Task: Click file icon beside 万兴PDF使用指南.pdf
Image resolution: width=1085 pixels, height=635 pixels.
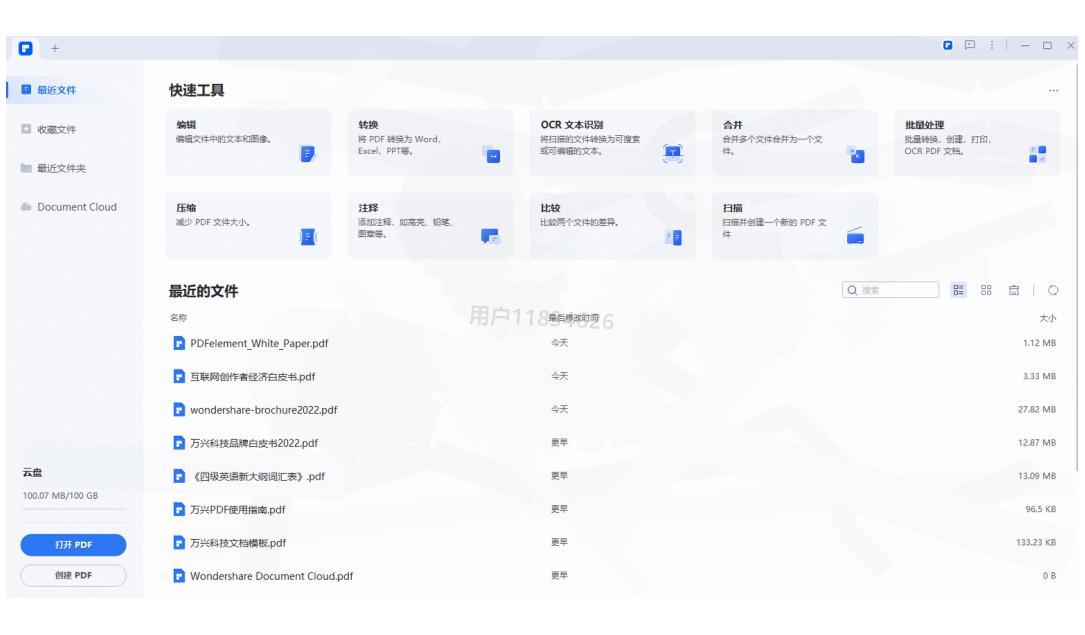Action: pyautogui.click(x=179, y=509)
